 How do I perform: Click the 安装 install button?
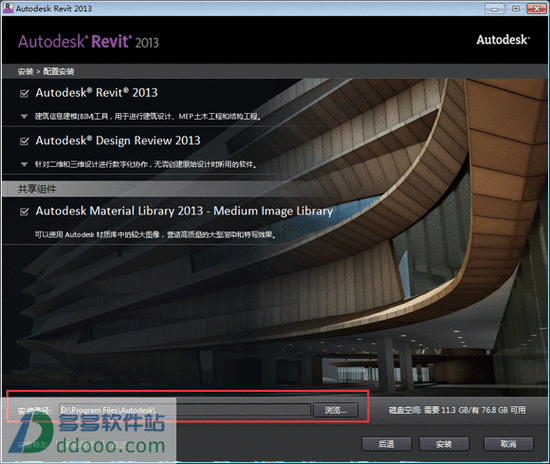(x=444, y=444)
